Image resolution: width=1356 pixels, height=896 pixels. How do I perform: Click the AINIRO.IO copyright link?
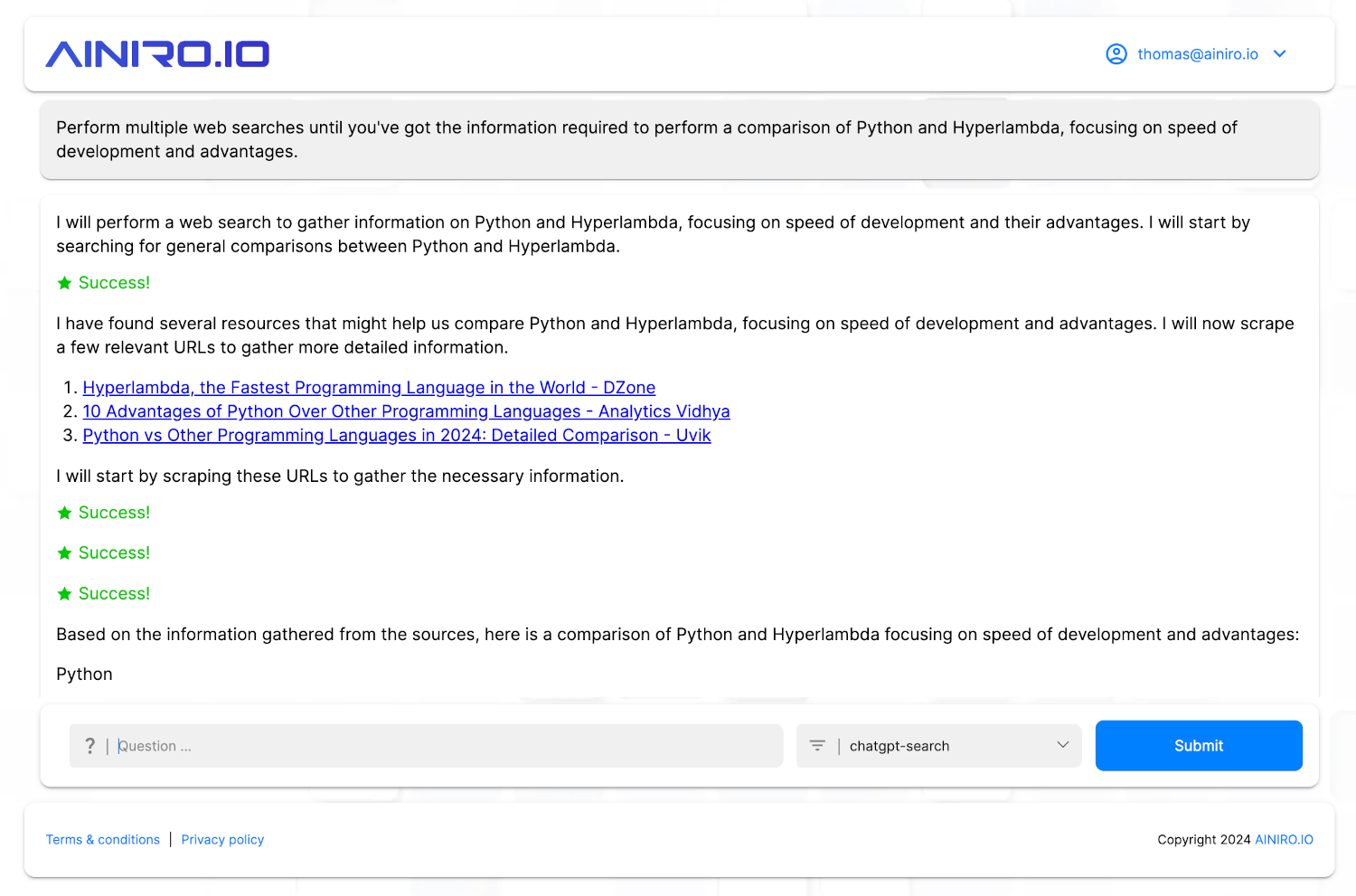pyautogui.click(x=1284, y=840)
